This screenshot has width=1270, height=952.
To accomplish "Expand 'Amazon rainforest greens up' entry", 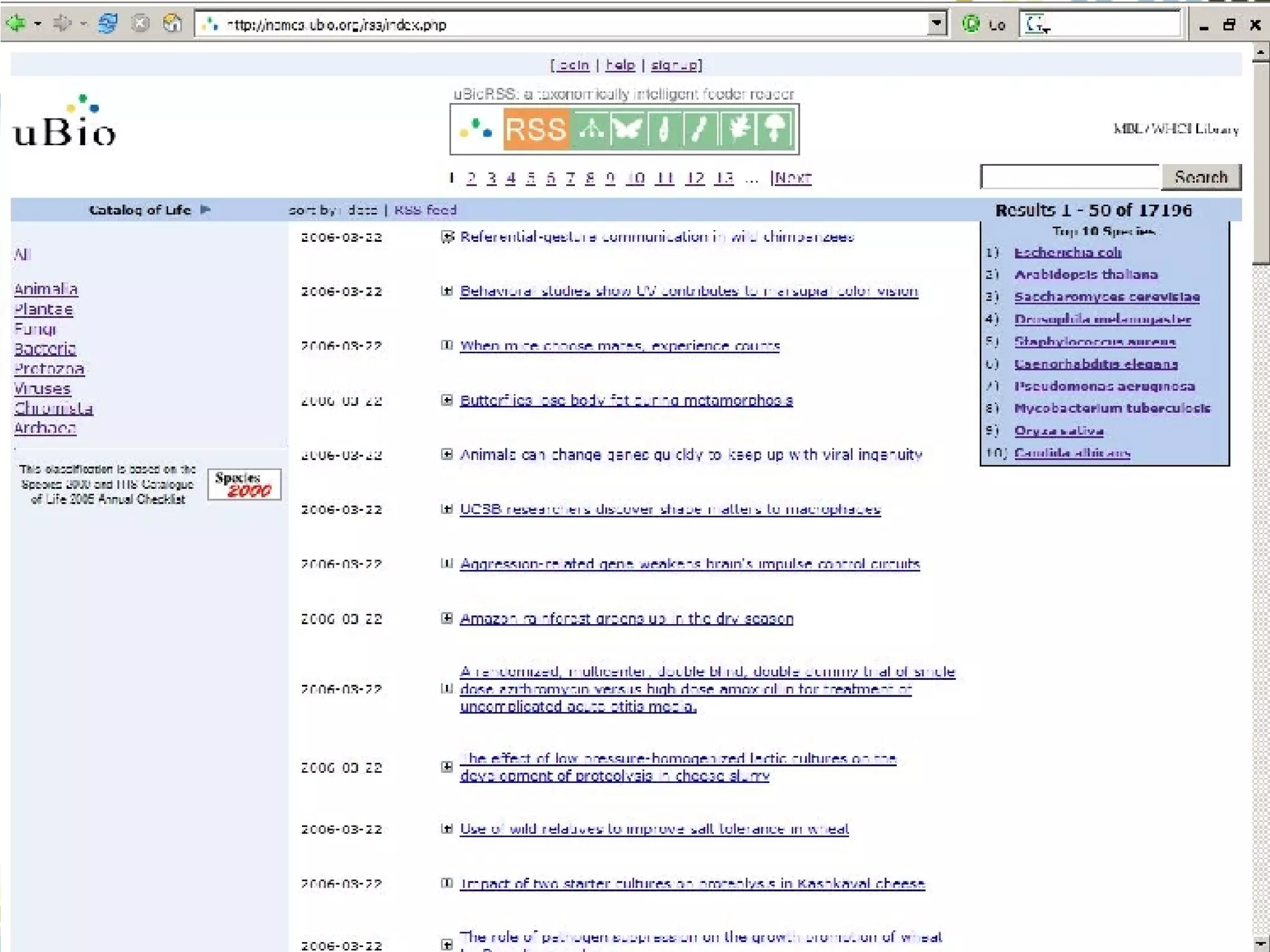I will pos(446,618).
